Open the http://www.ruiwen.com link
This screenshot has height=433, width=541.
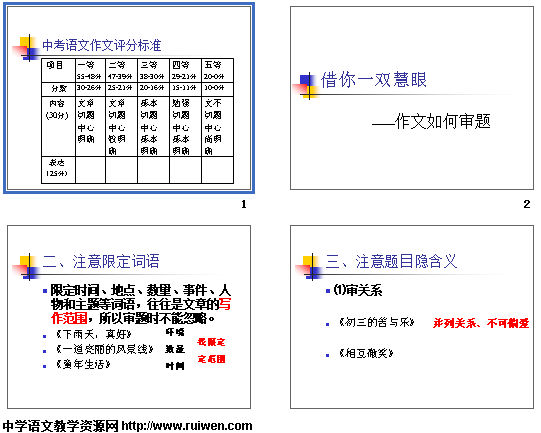pos(187,426)
